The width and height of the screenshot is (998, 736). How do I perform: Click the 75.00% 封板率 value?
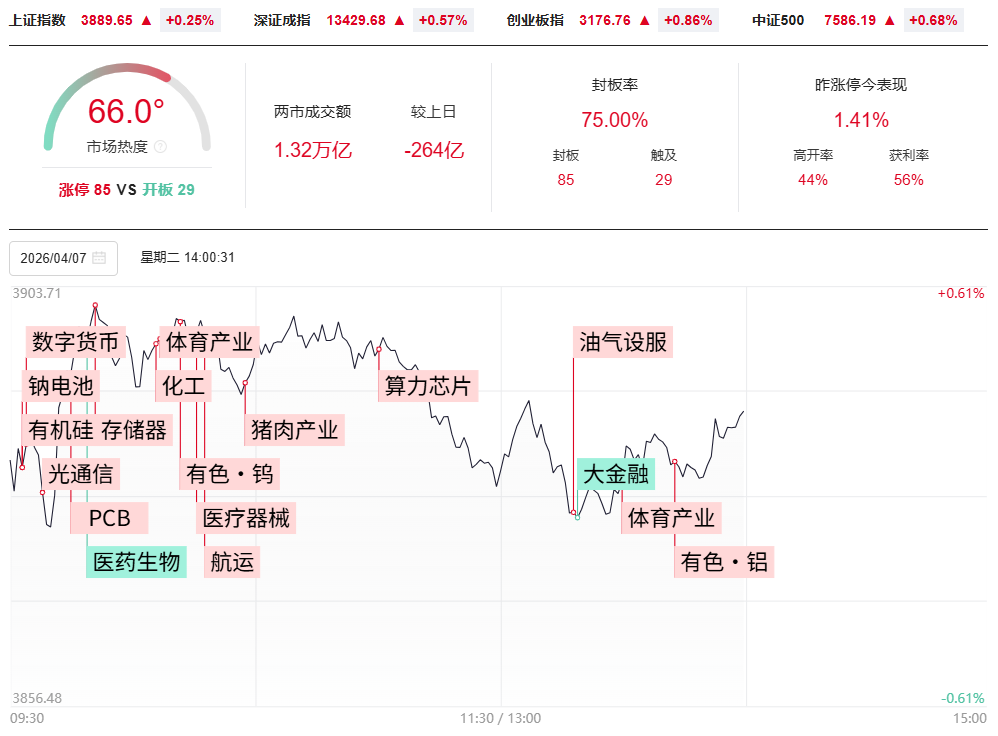[614, 120]
